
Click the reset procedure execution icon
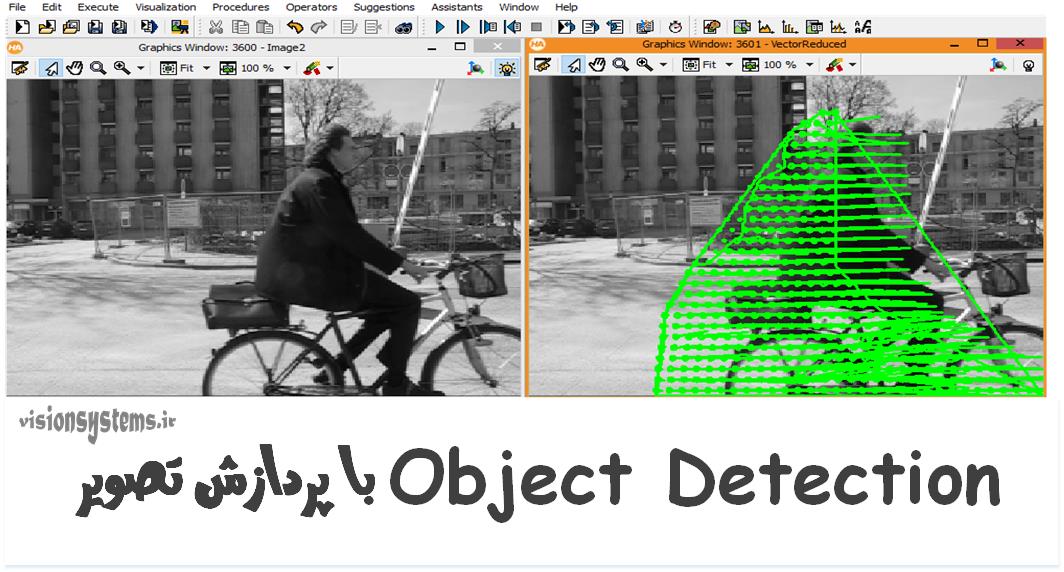pyautogui.click(x=590, y=27)
